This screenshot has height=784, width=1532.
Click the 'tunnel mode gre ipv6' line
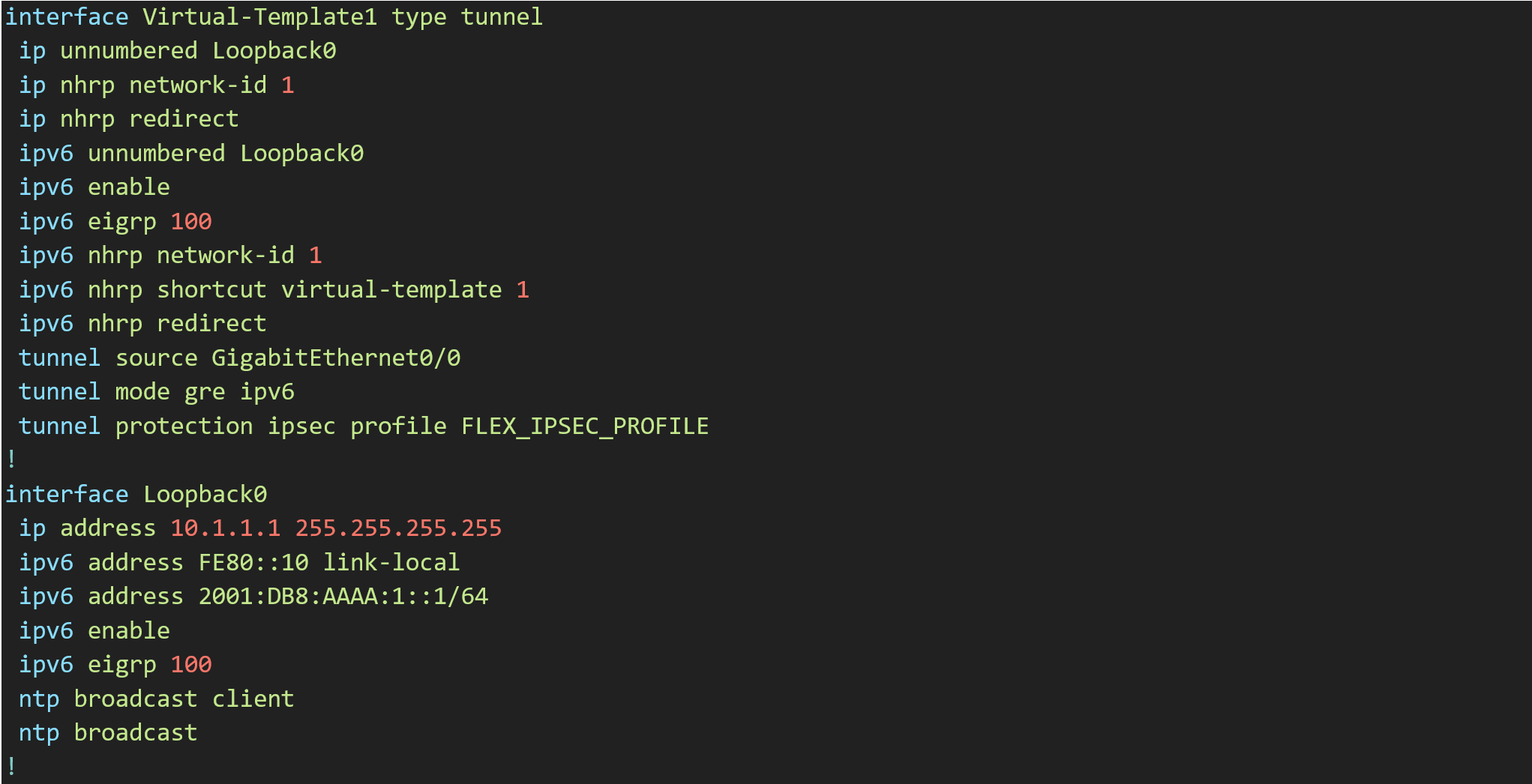click(157, 392)
